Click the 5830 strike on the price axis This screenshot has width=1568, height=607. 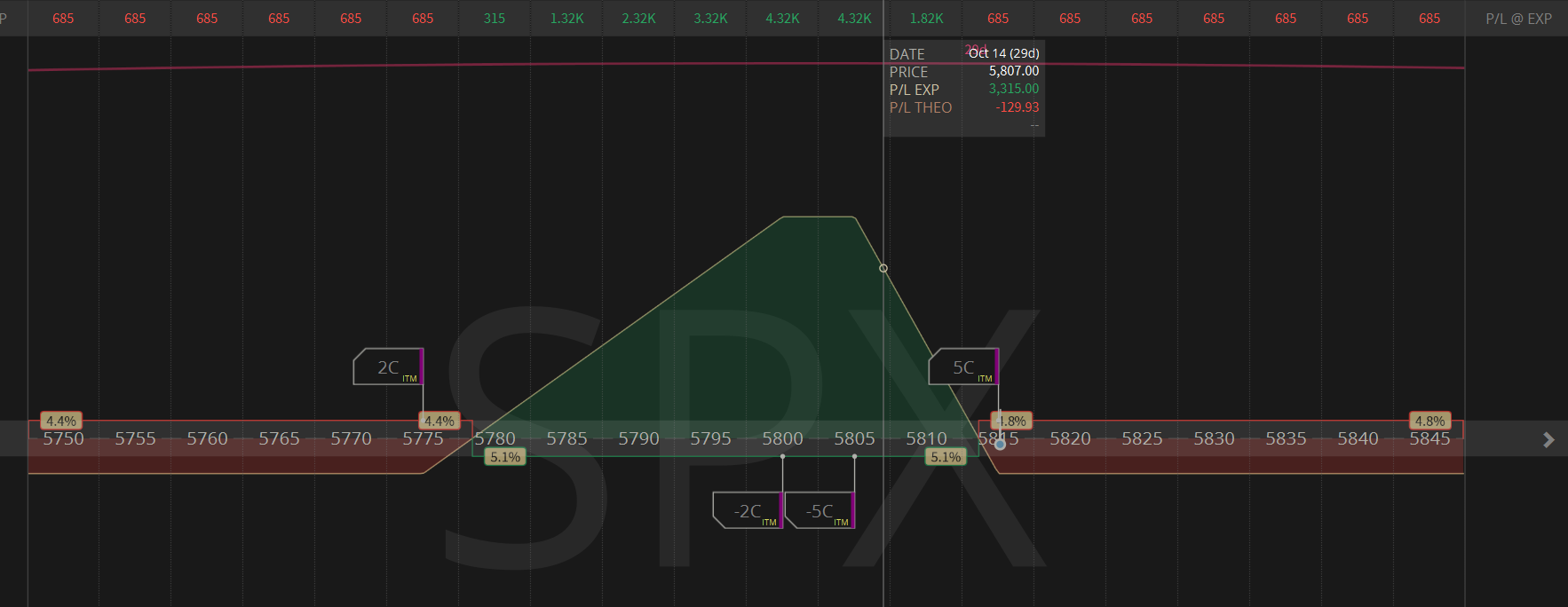pos(1214,438)
